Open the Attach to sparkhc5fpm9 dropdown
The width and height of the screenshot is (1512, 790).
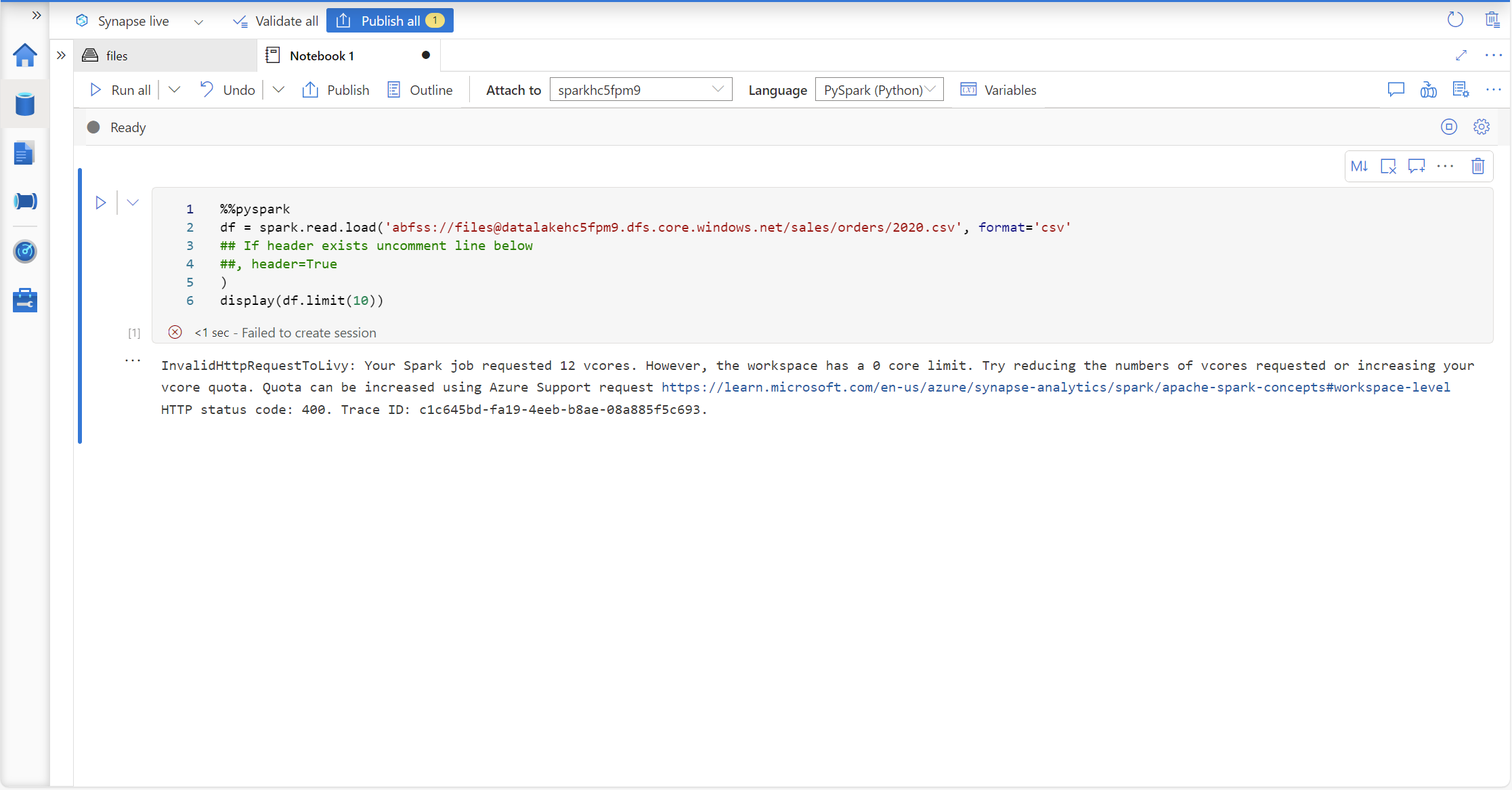coord(641,89)
